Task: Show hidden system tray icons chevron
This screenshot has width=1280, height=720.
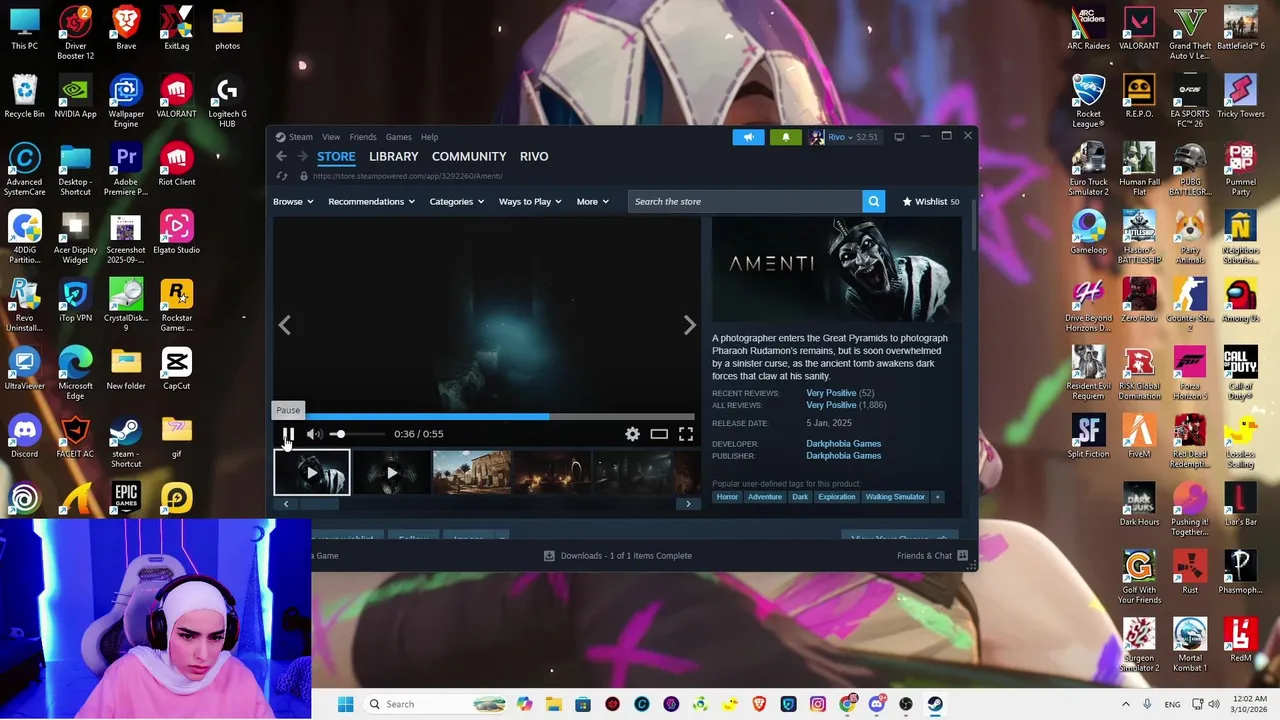Action: tap(1126, 704)
